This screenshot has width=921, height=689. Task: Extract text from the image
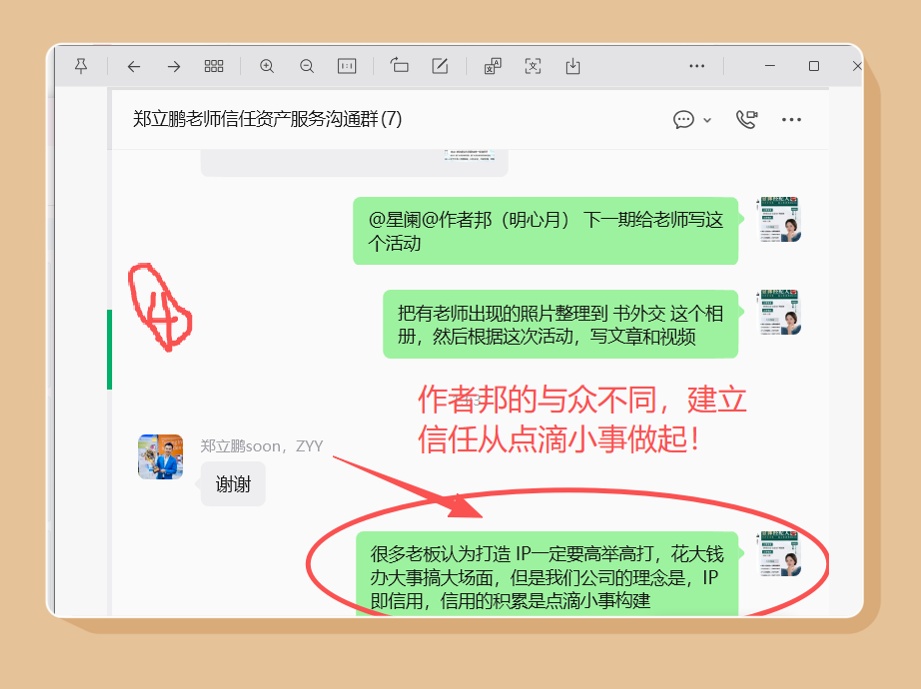tap(533, 66)
